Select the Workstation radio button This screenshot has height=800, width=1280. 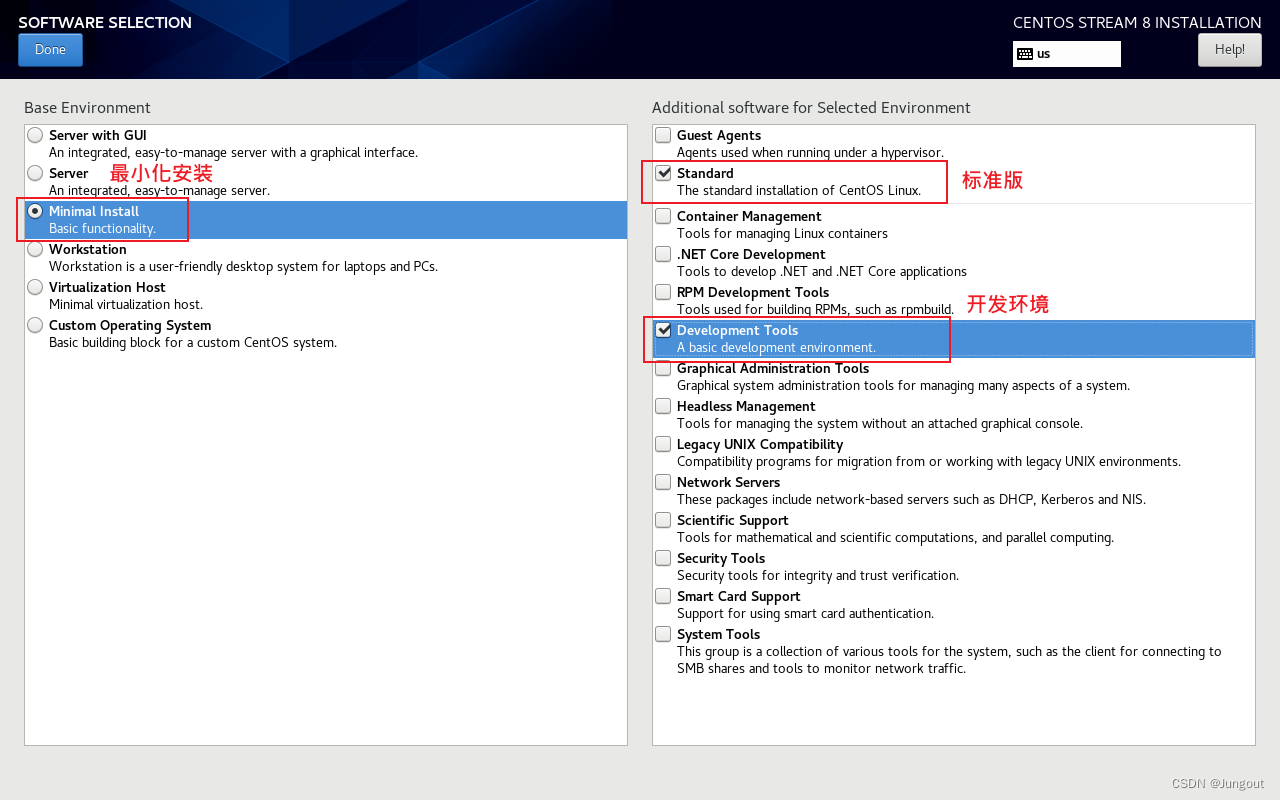pos(36,249)
